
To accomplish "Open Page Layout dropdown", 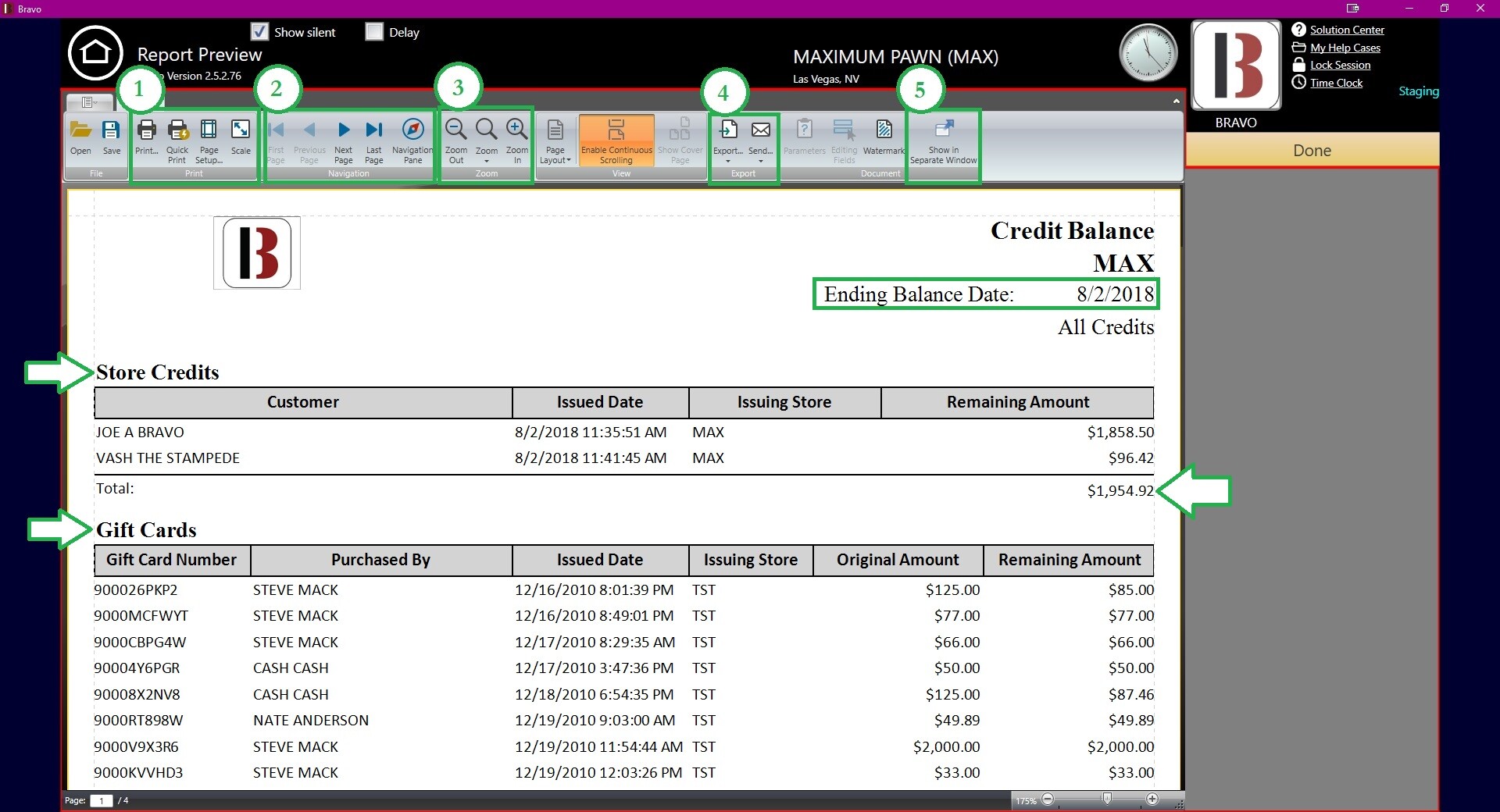I will (555, 141).
